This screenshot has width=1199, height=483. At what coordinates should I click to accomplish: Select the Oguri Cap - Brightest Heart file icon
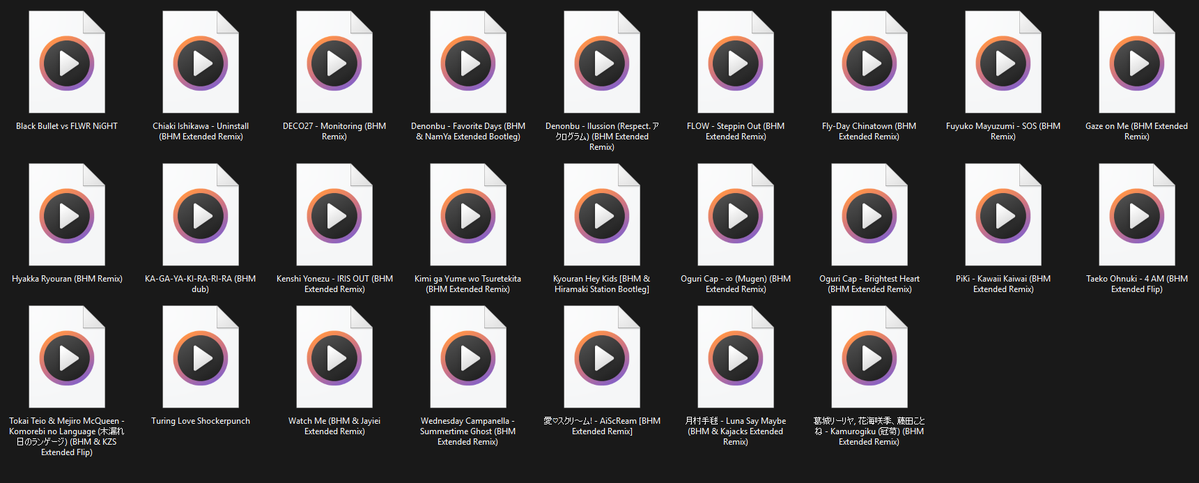tap(869, 215)
